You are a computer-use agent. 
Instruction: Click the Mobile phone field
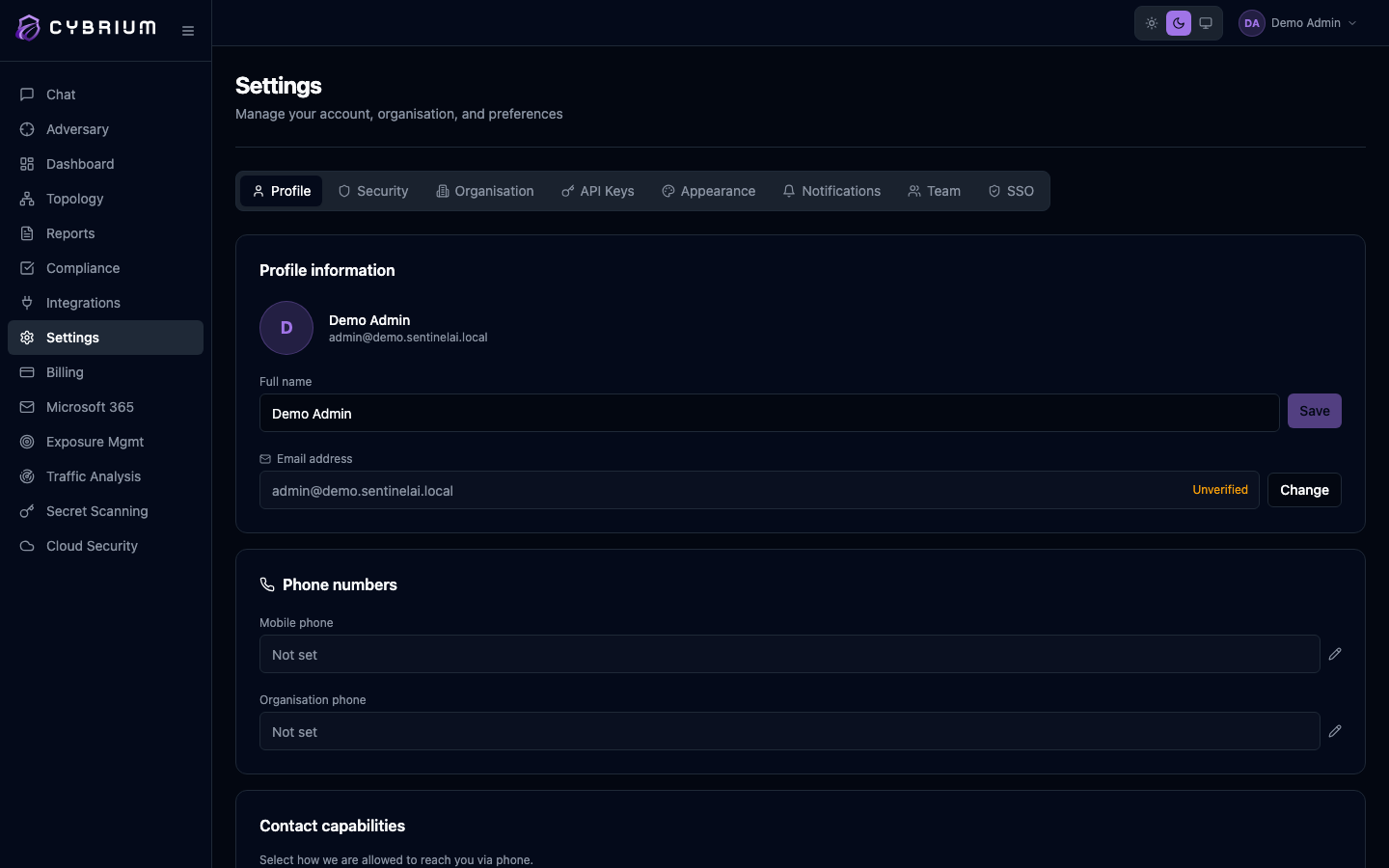pyautogui.click(x=789, y=654)
